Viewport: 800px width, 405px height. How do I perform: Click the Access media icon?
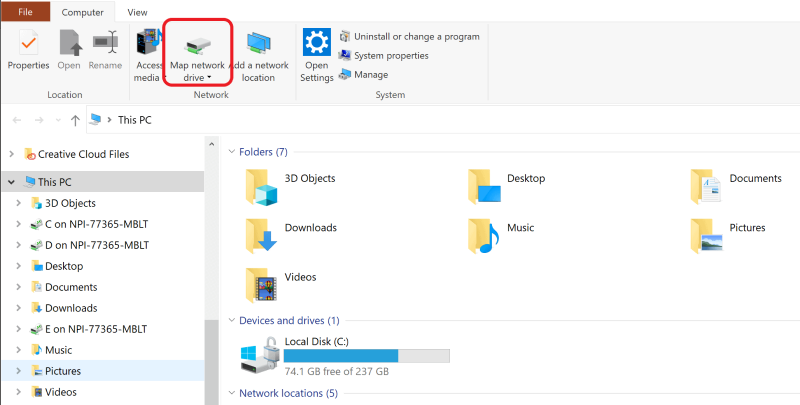pos(148,44)
